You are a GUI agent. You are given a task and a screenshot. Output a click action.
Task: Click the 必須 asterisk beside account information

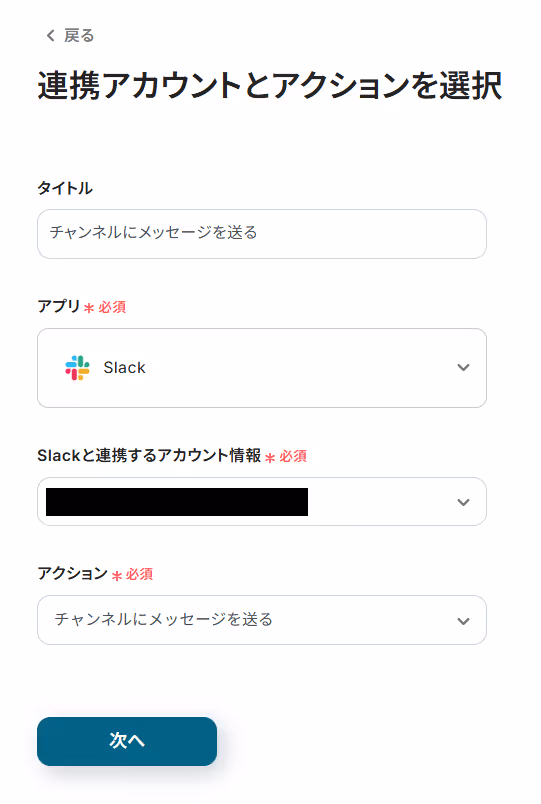point(270,457)
